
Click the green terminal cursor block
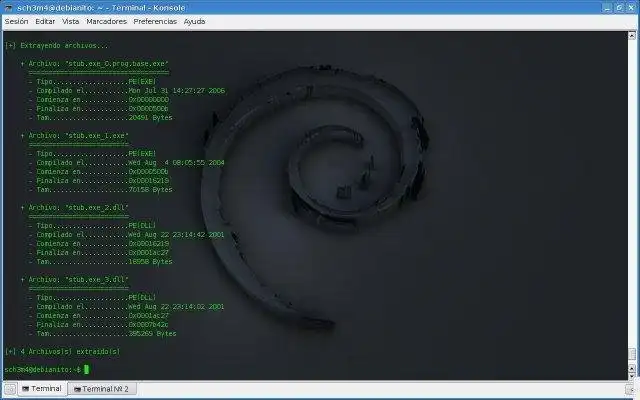(87, 369)
